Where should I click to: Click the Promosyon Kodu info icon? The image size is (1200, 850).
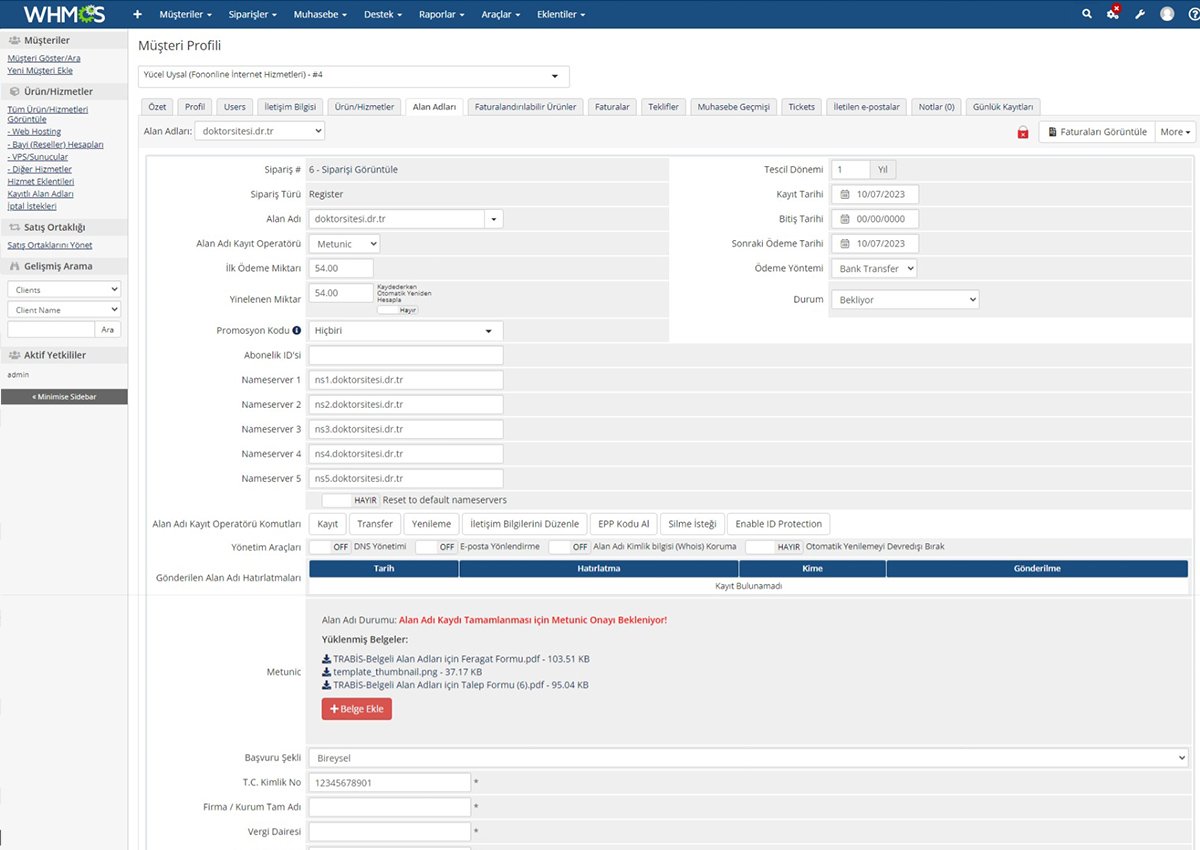pyautogui.click(x=297, y=330)
